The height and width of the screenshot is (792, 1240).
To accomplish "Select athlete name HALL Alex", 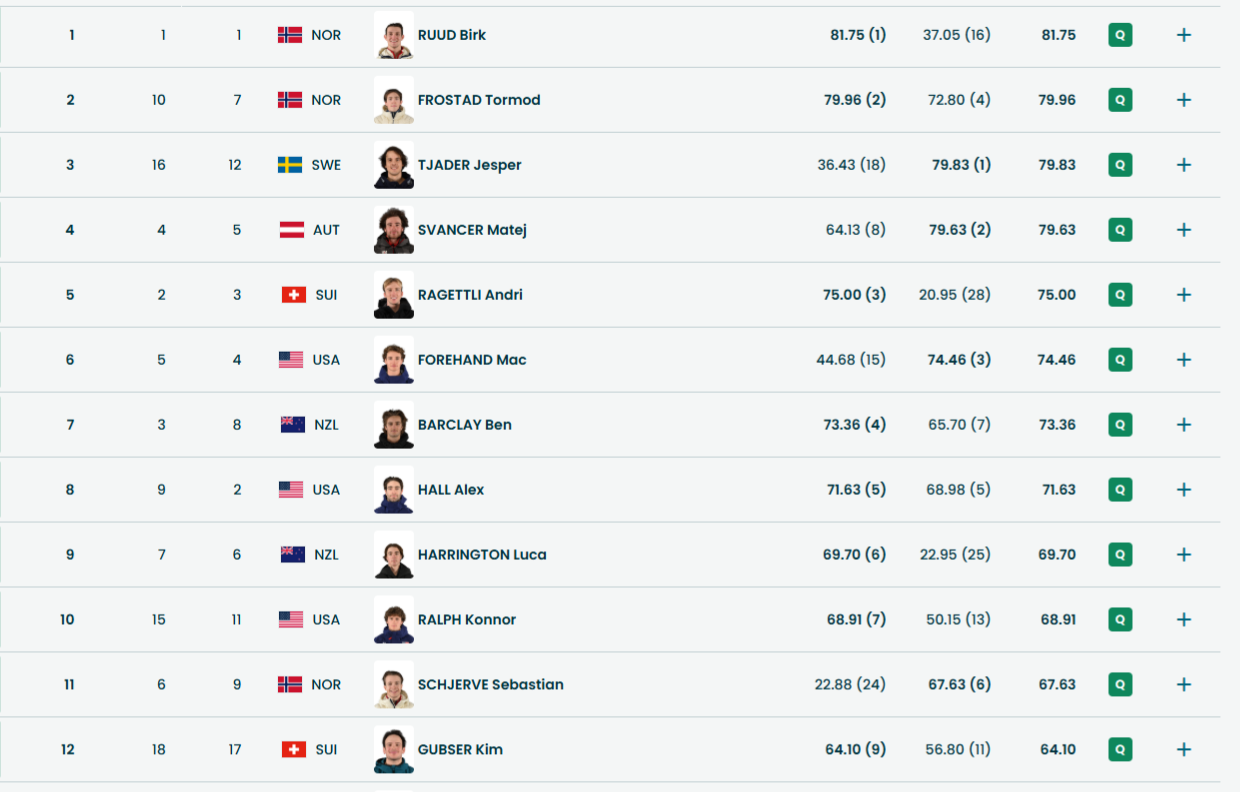I will click(451, 490).
